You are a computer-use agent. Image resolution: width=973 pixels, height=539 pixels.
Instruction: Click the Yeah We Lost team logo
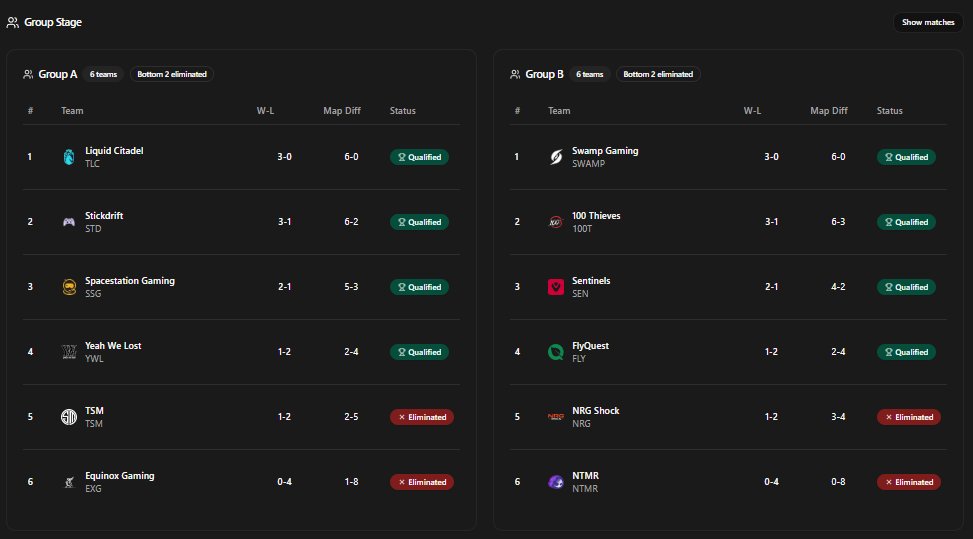coord(69,352)
